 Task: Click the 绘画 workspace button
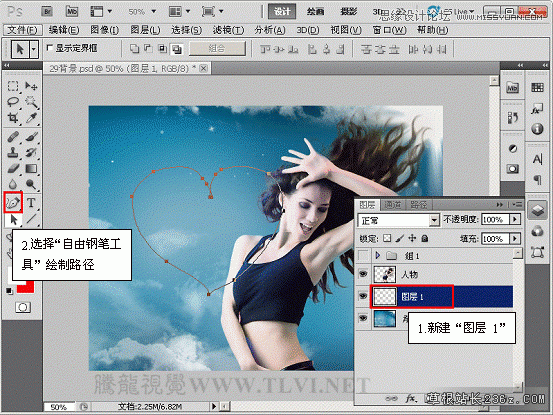click(x=315, y=11)
